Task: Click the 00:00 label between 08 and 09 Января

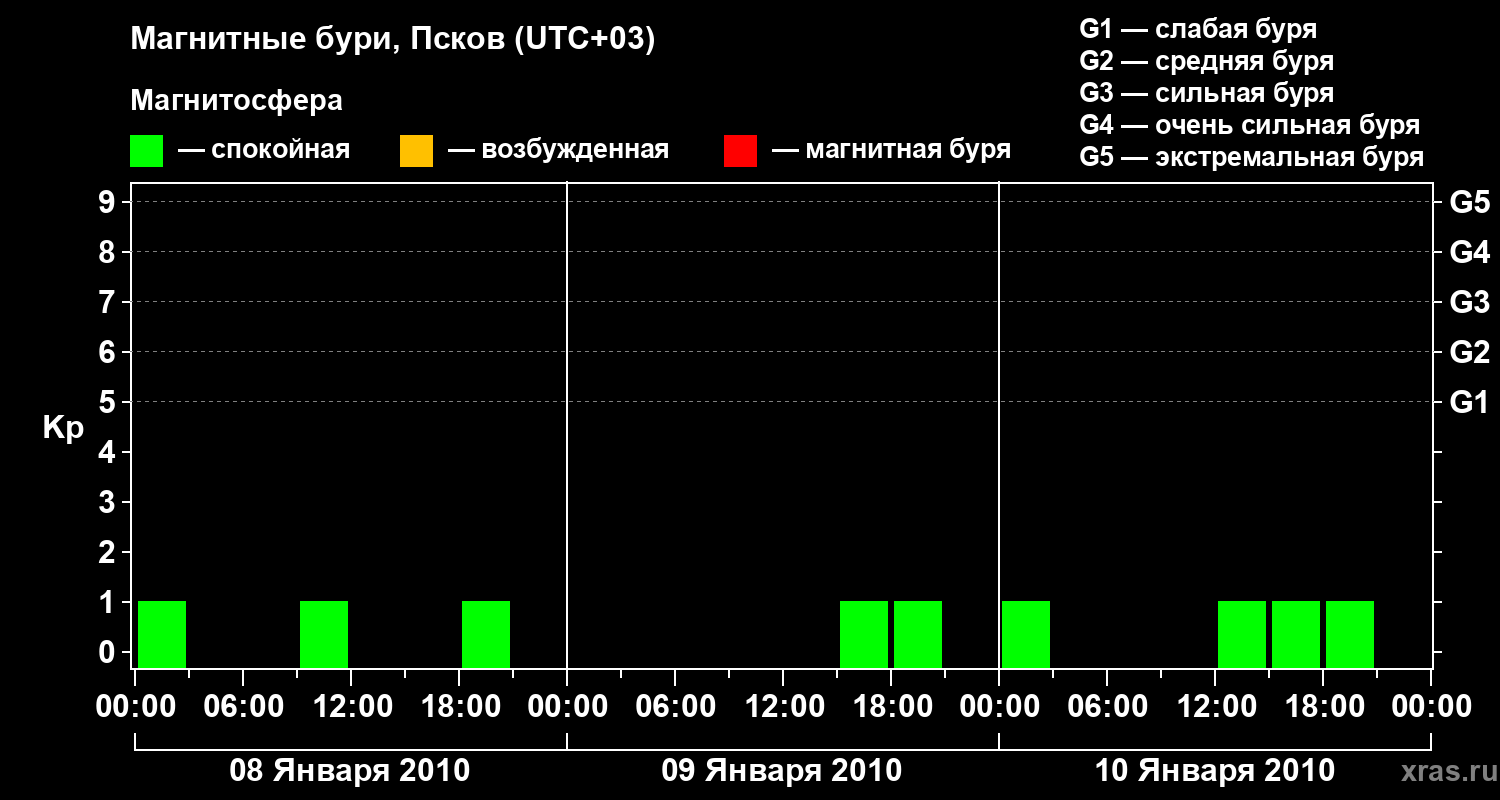Action: coord(567,707)
